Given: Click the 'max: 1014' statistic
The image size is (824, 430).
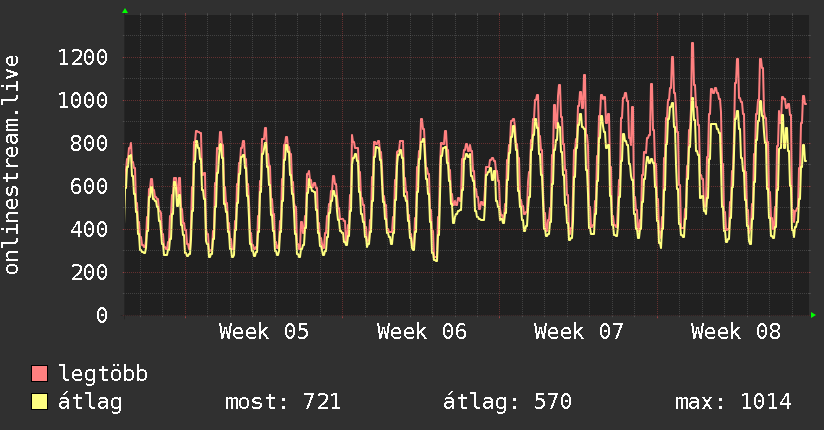Looking at the screenshot, I should pos(733,402).
